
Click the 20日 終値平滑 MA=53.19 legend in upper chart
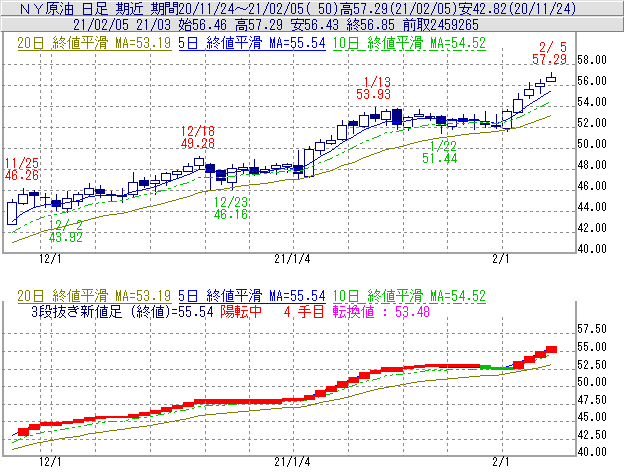pos(94,43)
